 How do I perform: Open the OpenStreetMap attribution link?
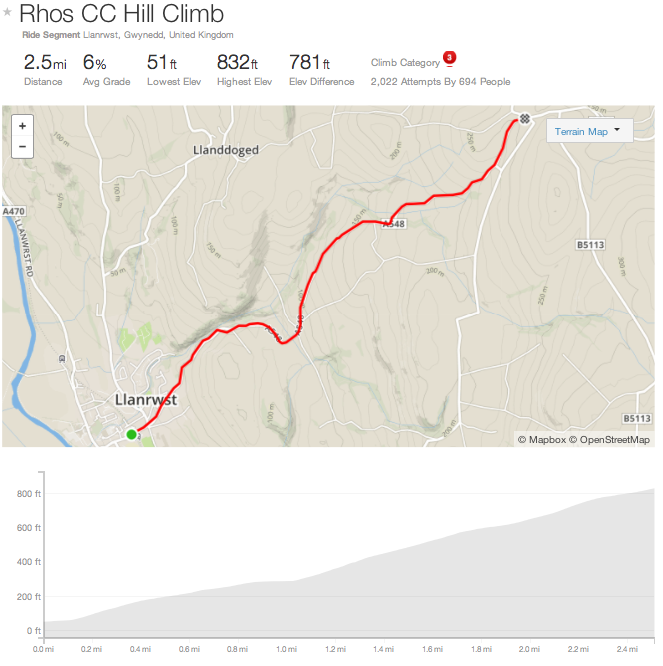point(614,439)
